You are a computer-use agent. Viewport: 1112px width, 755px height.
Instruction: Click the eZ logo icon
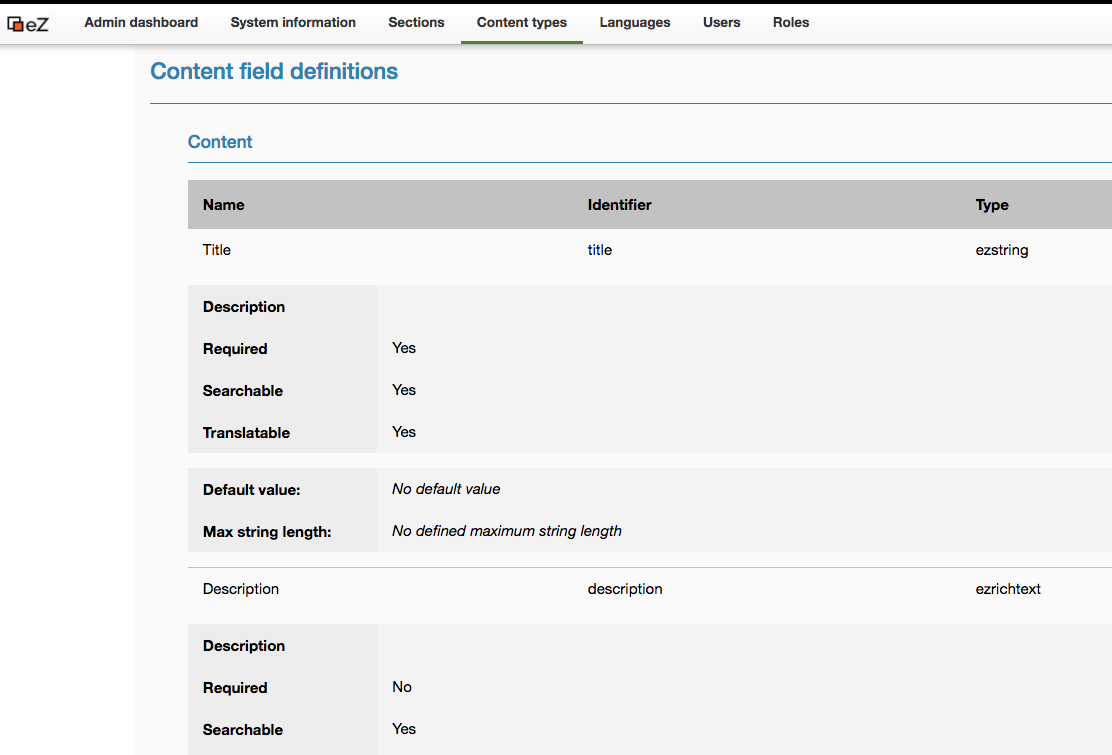28,24
